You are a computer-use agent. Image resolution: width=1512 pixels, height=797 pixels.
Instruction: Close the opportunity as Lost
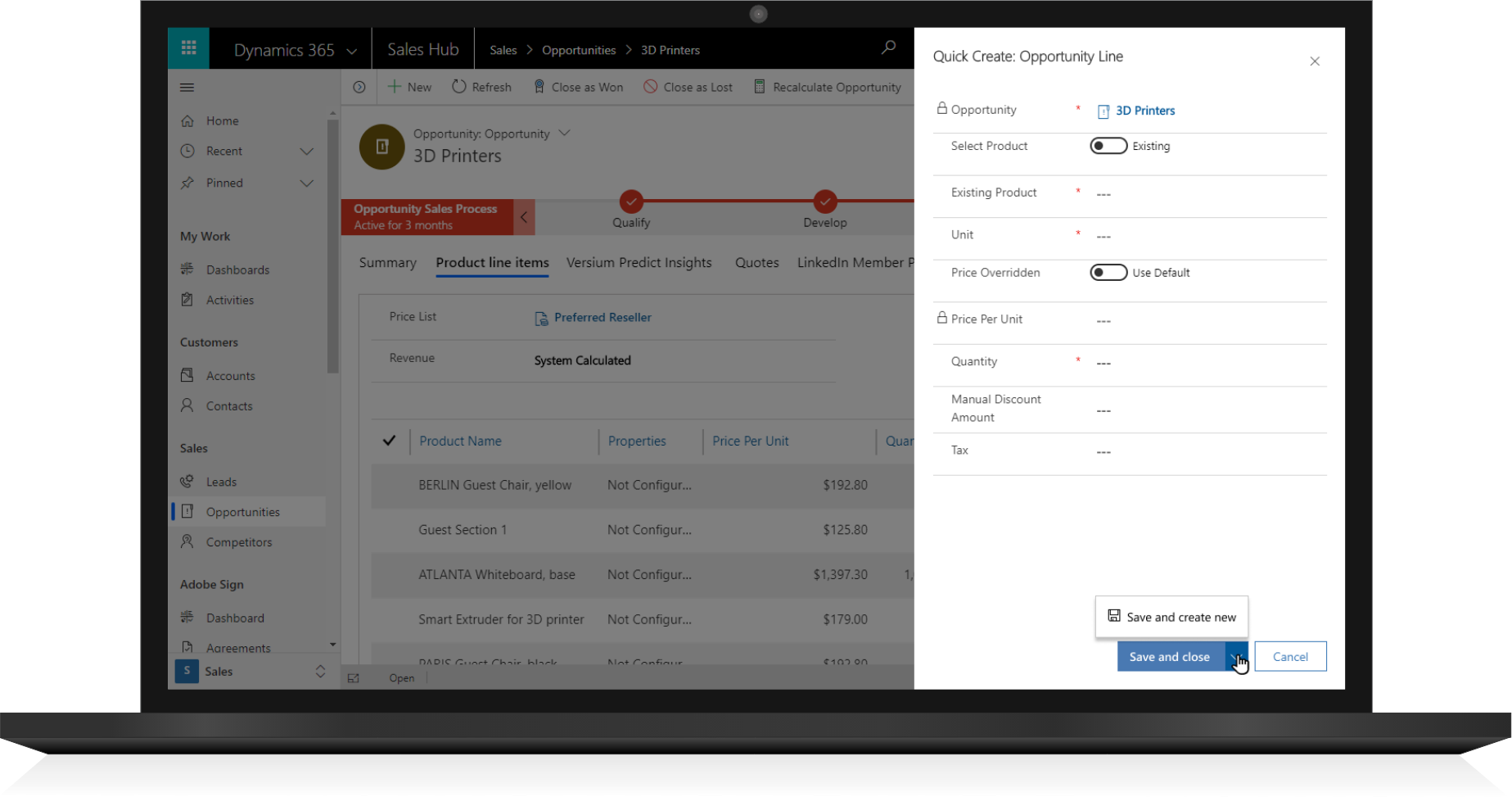(688, 86)
